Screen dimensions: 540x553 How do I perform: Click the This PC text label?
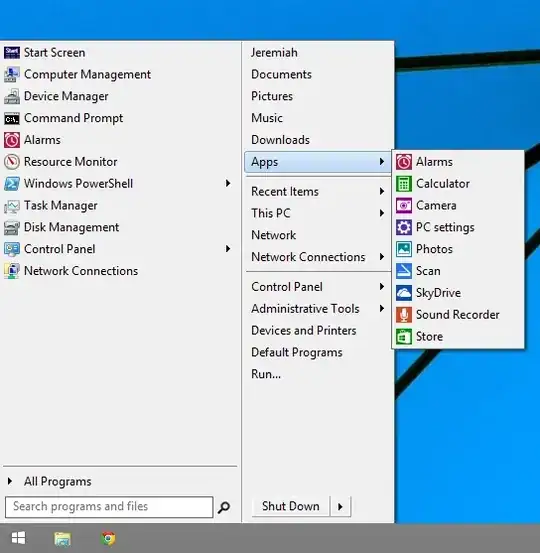click(271, 213)
